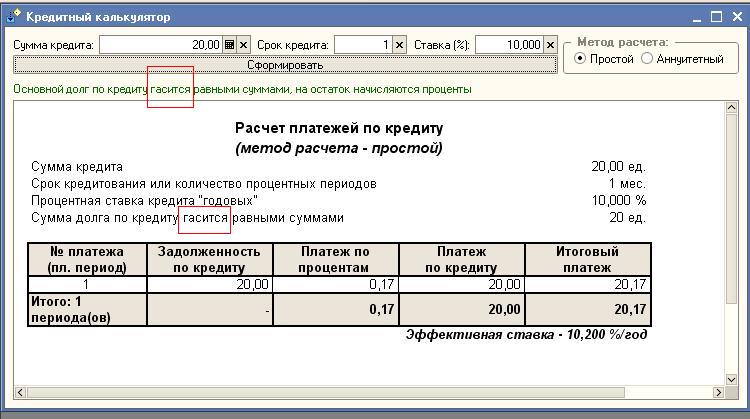Click total payment cell 20,17 in row 1

(587, 285)
